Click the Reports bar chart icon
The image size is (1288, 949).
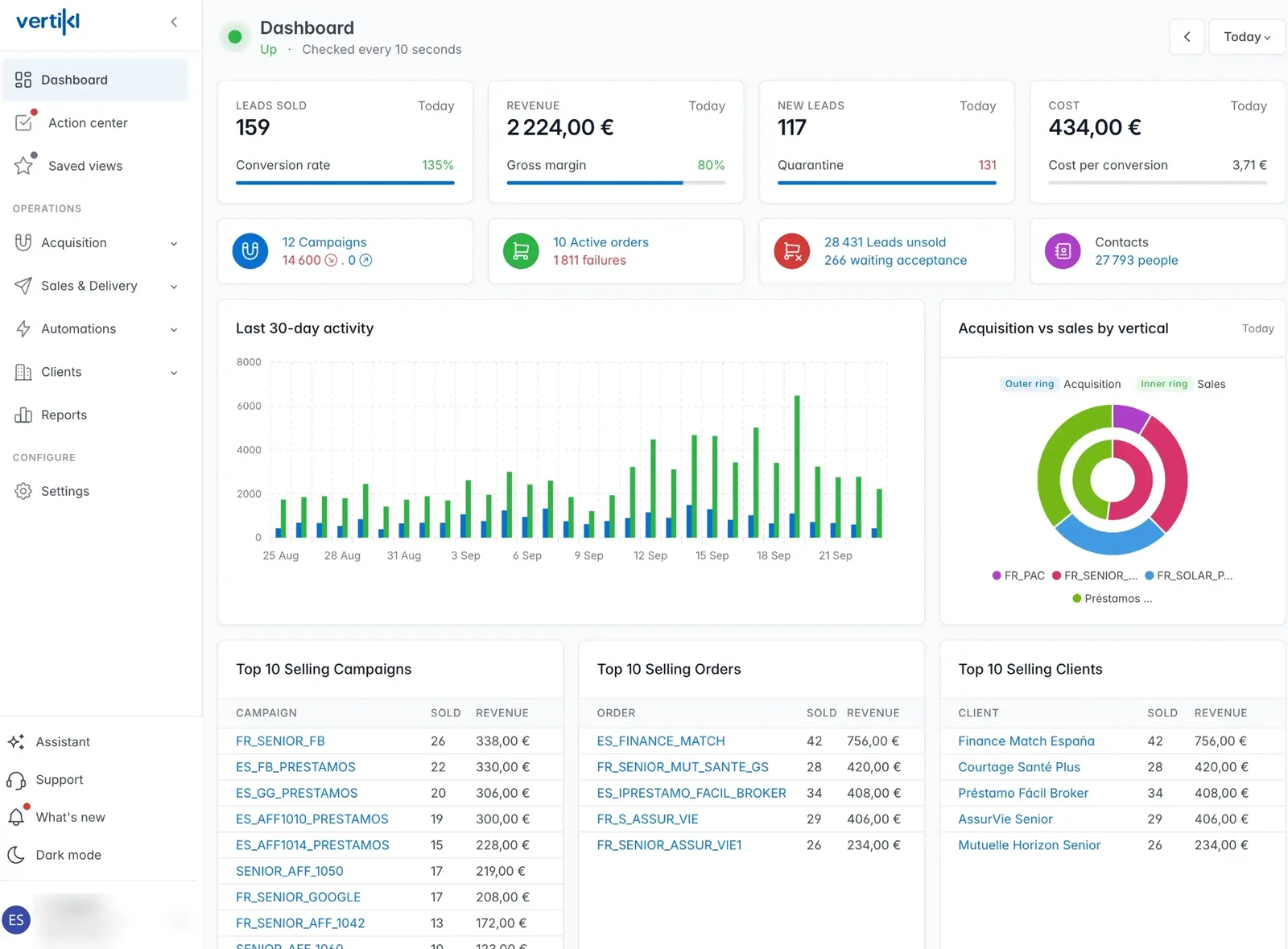click(x=23, y=415)
